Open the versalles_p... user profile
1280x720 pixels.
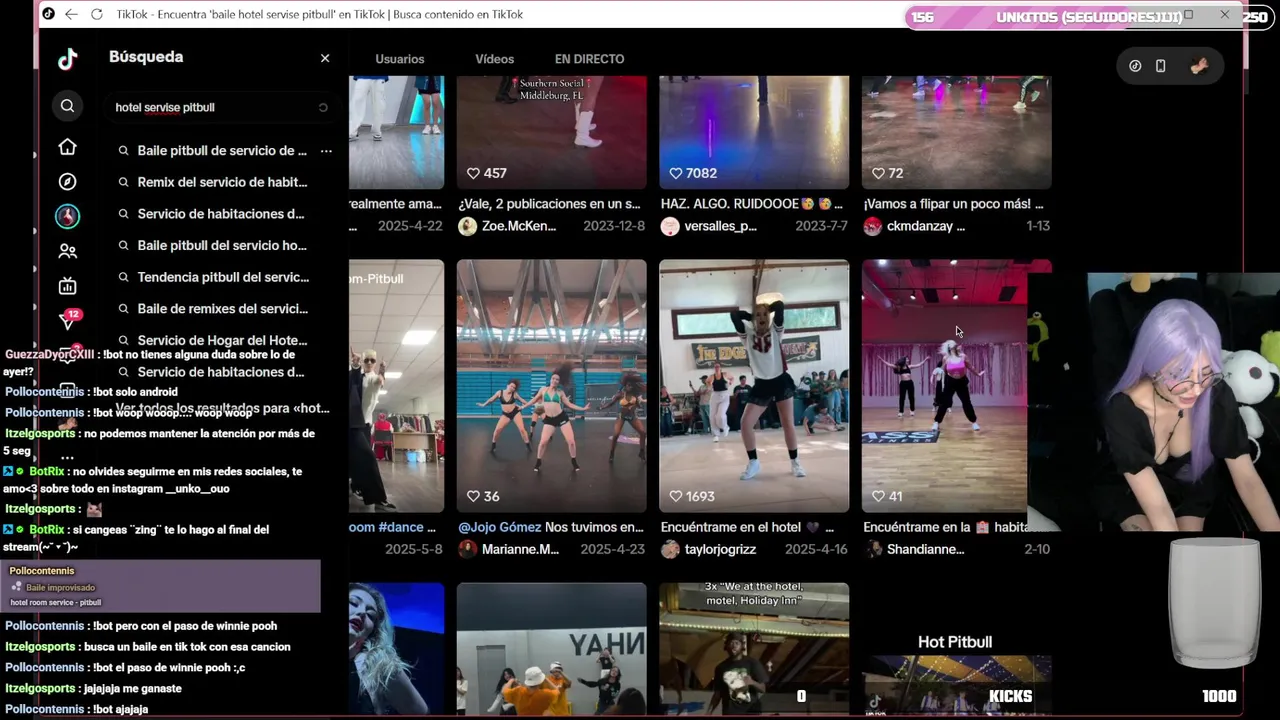[x=720, y=226]
